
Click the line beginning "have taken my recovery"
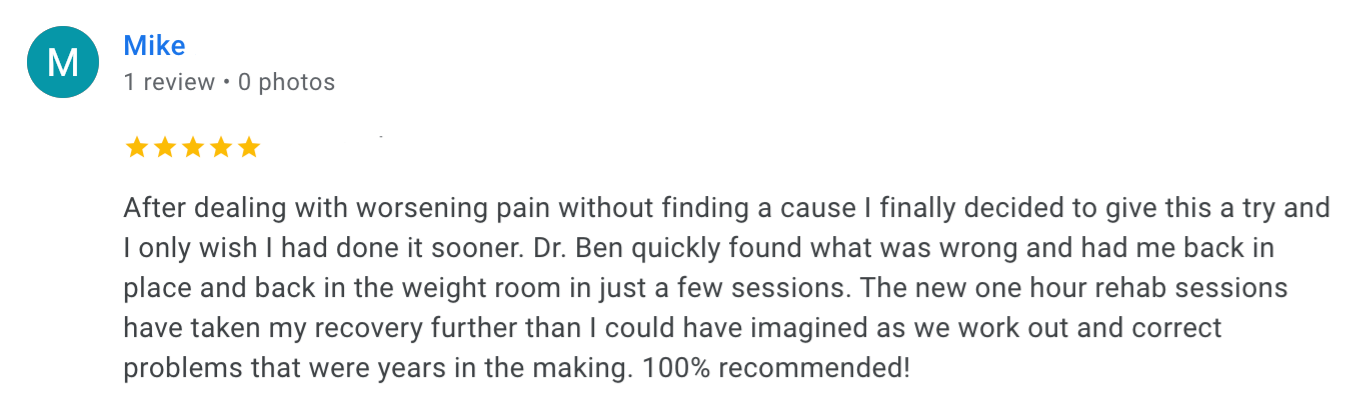[x=673, y=328]
